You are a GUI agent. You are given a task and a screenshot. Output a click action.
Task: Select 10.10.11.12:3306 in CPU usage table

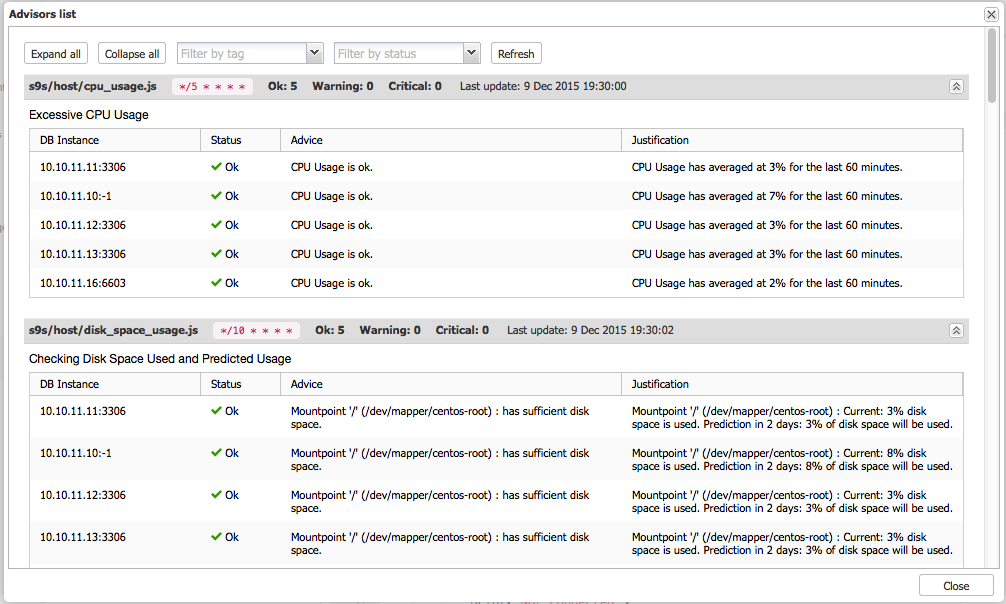(83, 225)
